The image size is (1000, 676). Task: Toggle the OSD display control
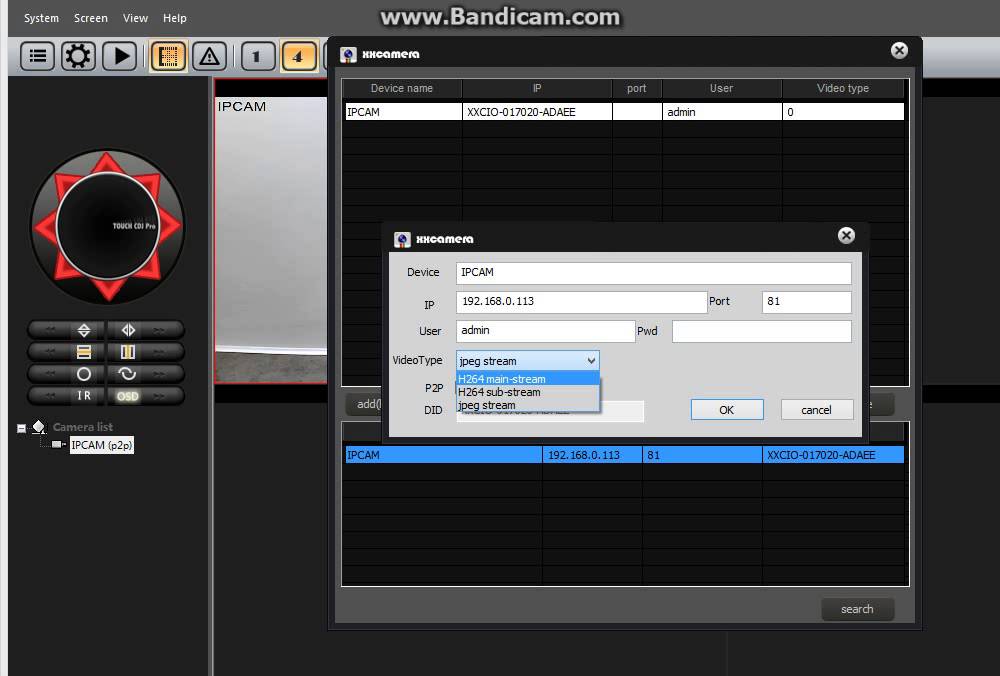[x=128, y=396]
